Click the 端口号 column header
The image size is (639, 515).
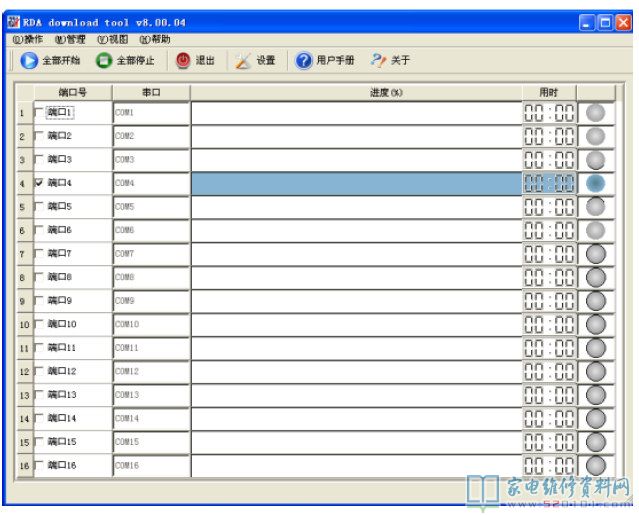coord(73,93)
